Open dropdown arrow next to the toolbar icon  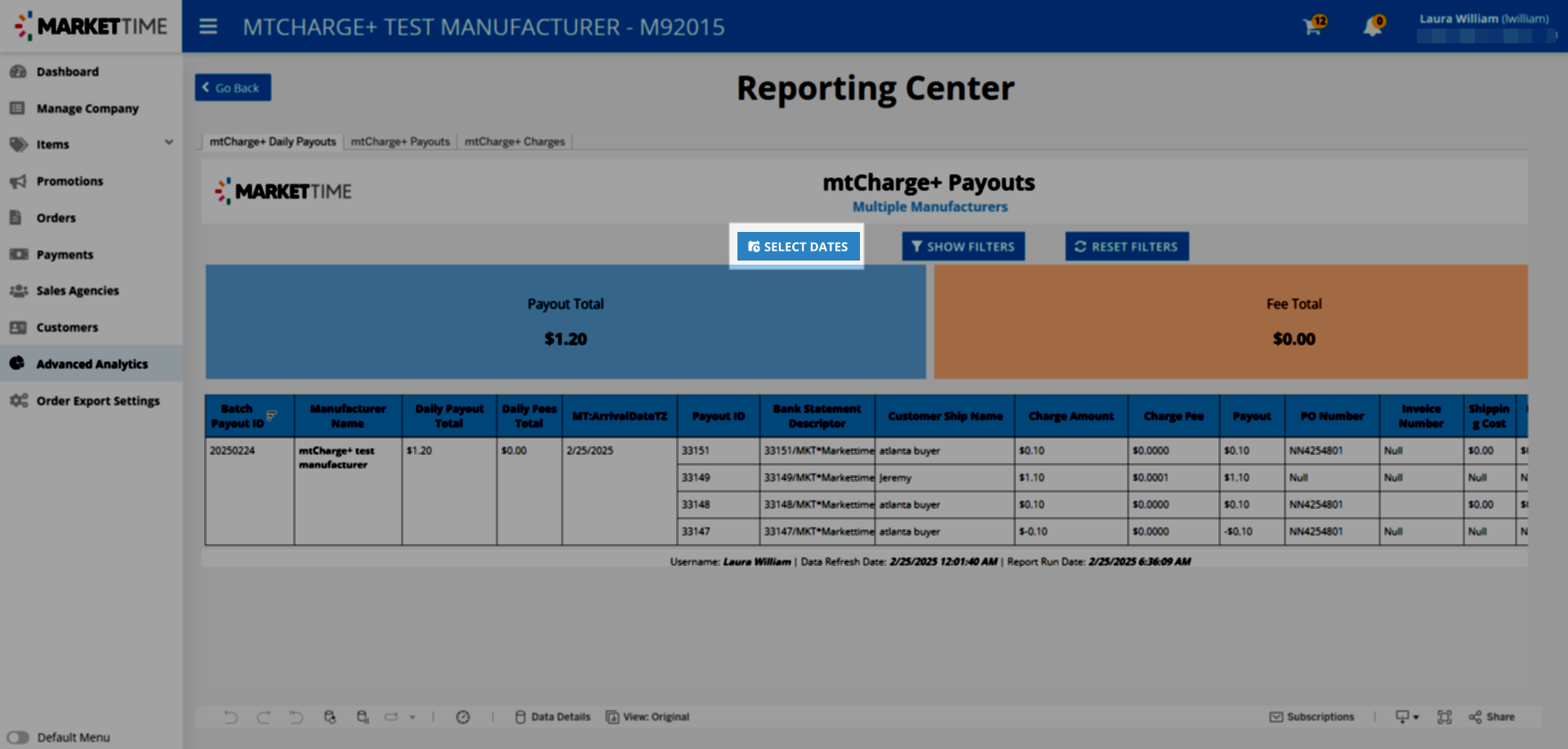[412, 717]
